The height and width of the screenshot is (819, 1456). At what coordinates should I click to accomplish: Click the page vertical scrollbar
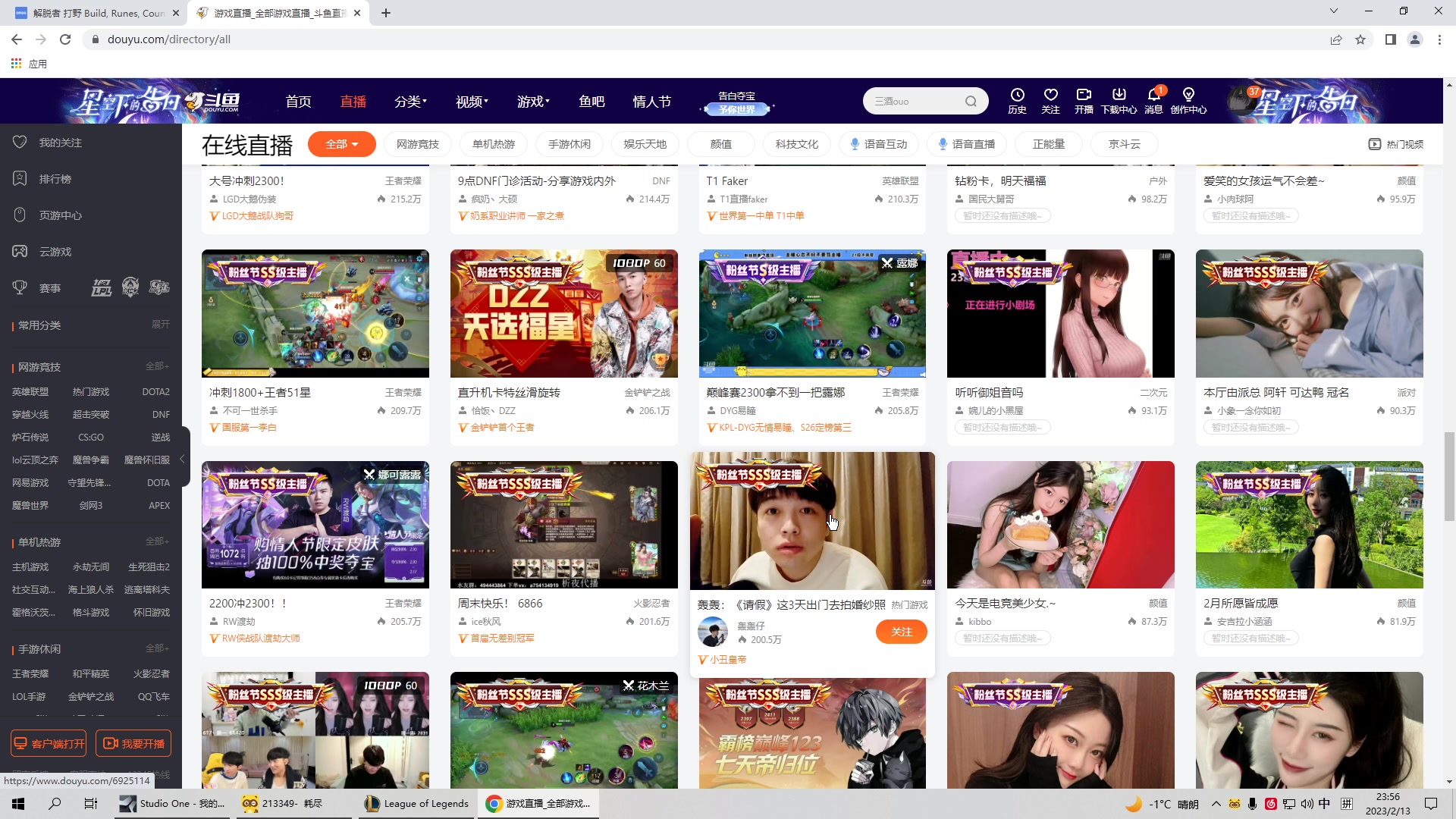pyautogui.click(x=1449, y=476)
